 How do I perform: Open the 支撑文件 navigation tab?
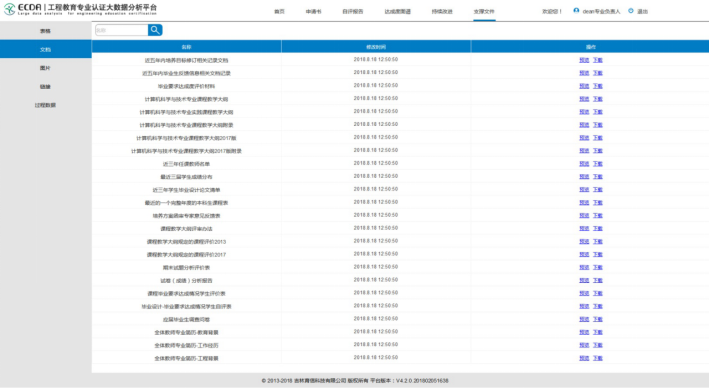click(484, 11)
